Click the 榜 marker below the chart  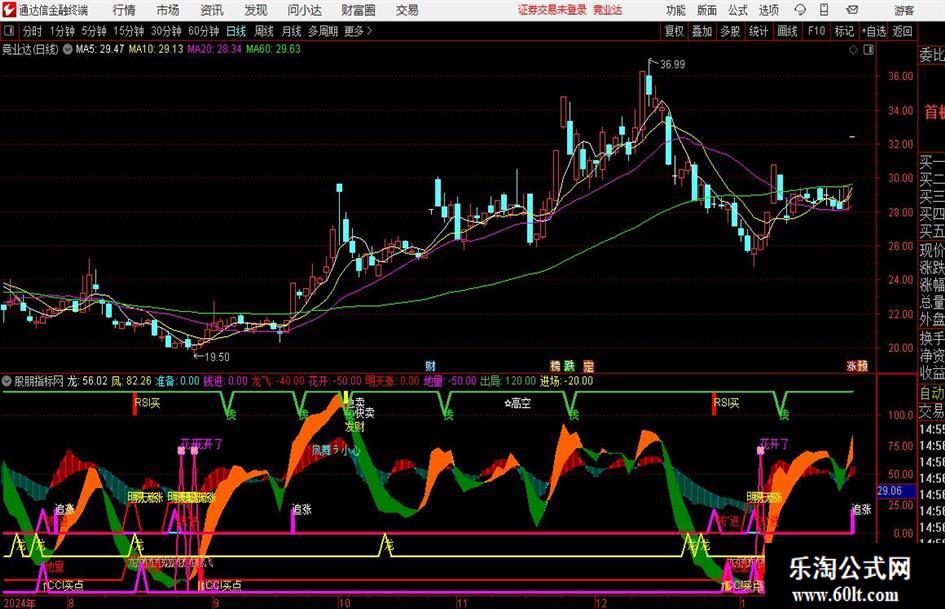pos(555,366)
